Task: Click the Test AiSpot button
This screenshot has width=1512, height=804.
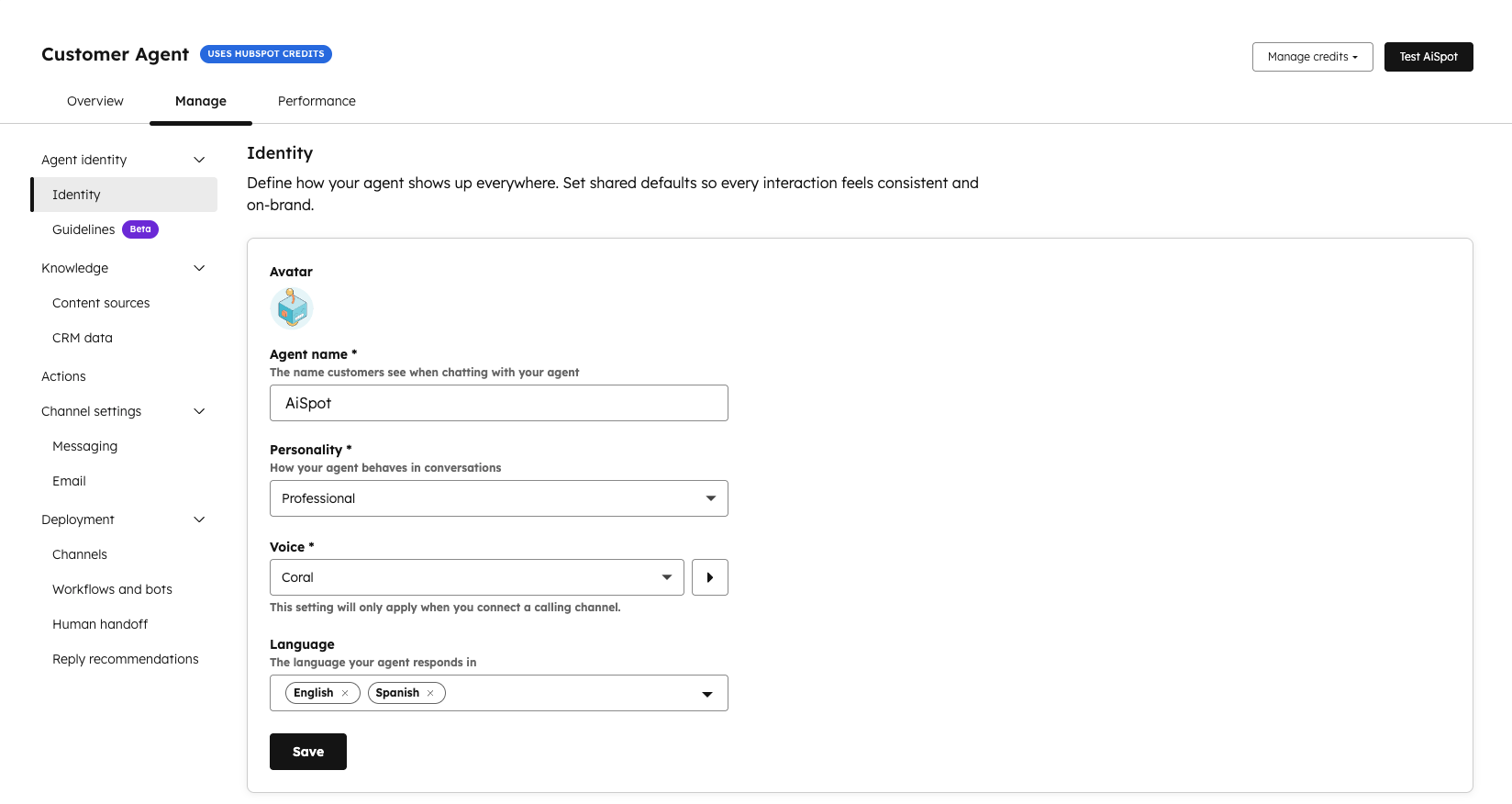Action: click(1428, 57)
